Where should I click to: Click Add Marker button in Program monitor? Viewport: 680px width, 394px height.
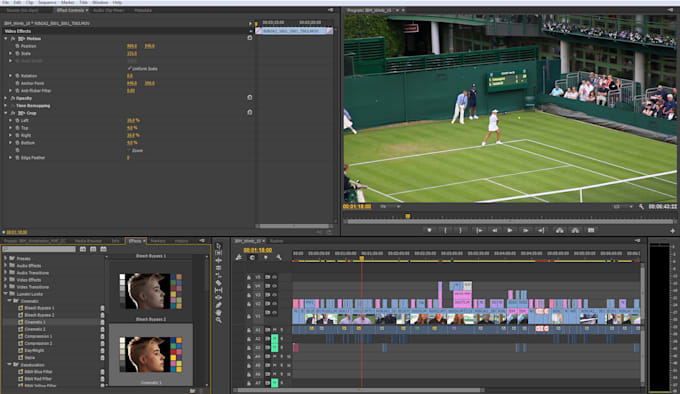pos(429,231)
